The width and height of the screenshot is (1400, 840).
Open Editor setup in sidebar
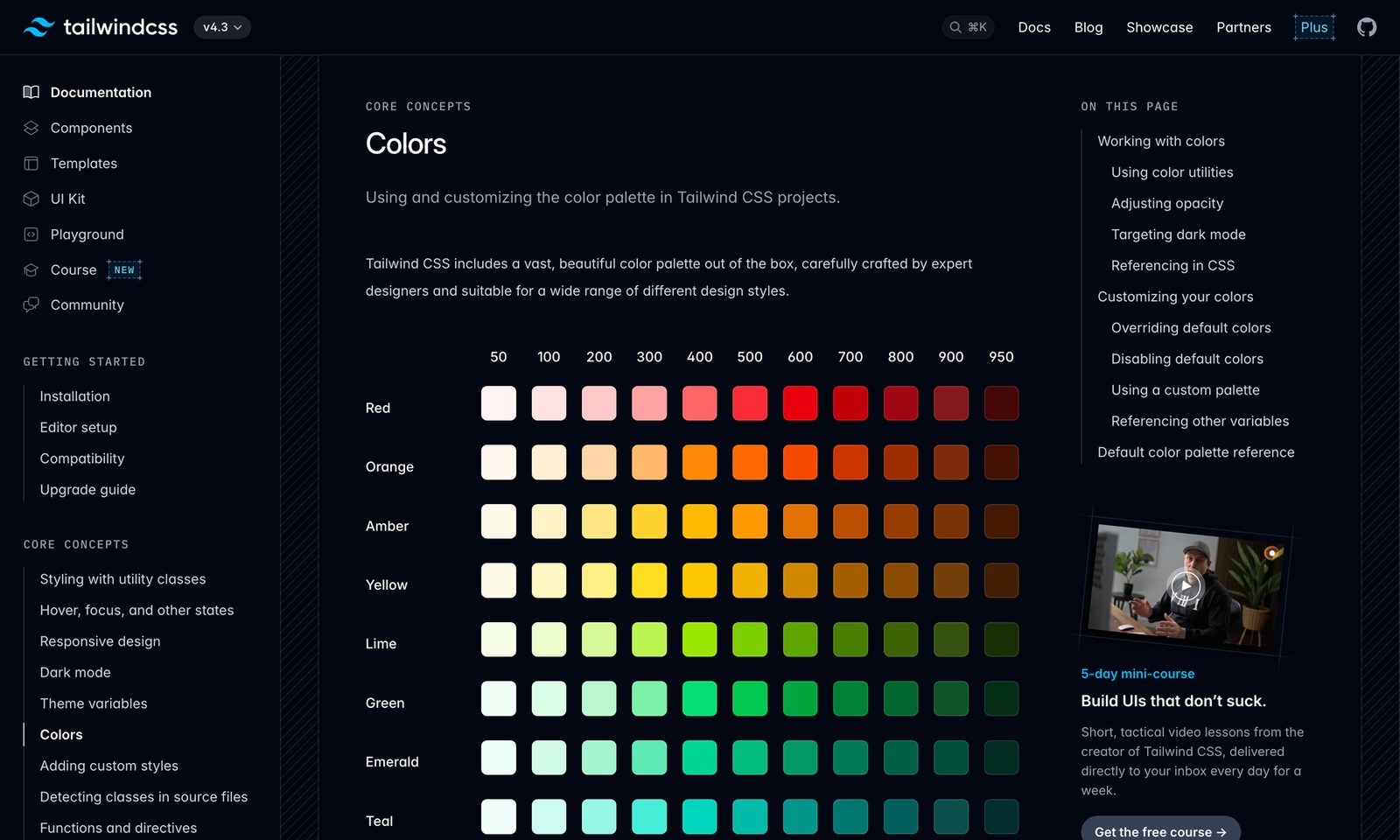[79, 427]
